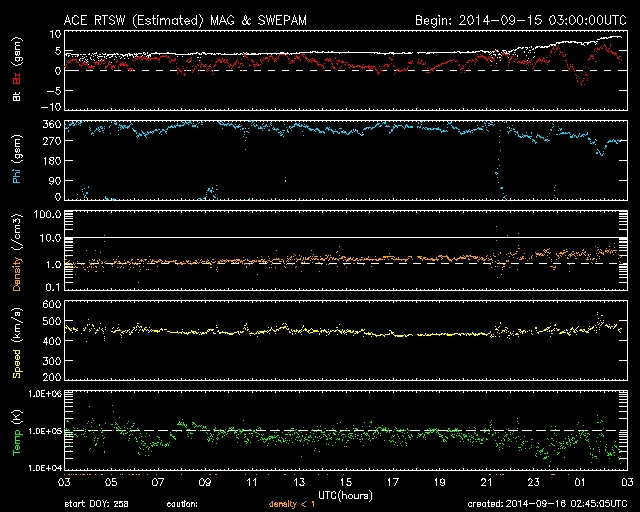Click the Begin date timestamp text

coord(518,19)
